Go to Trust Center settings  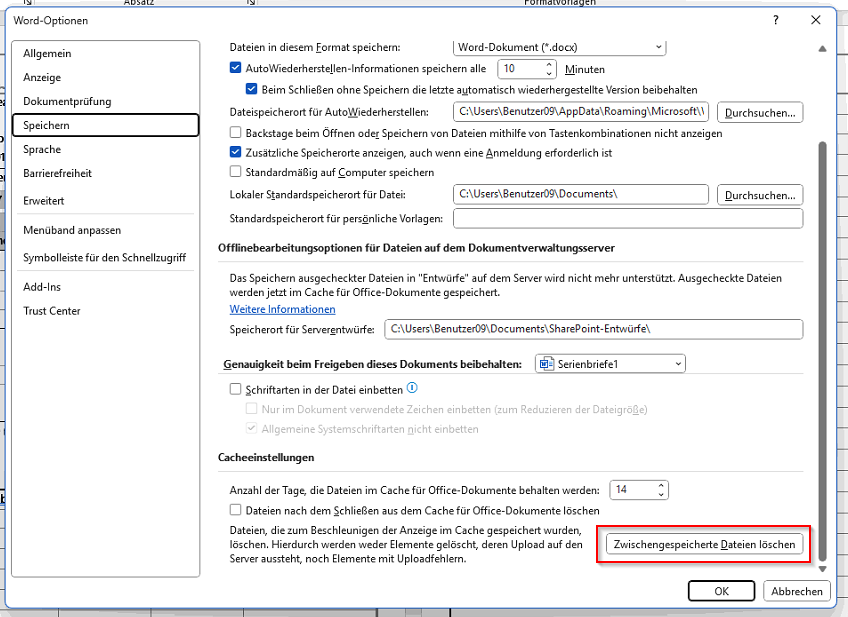click(x=52, y=311)
